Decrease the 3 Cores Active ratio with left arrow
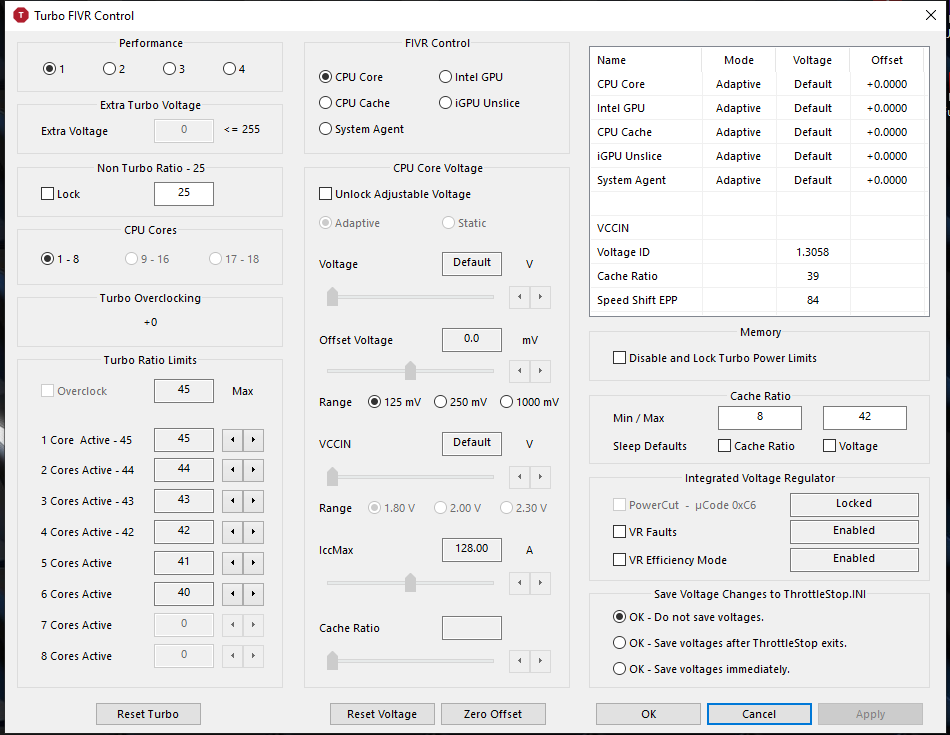950x735 pixels. (x=233, y=501)
